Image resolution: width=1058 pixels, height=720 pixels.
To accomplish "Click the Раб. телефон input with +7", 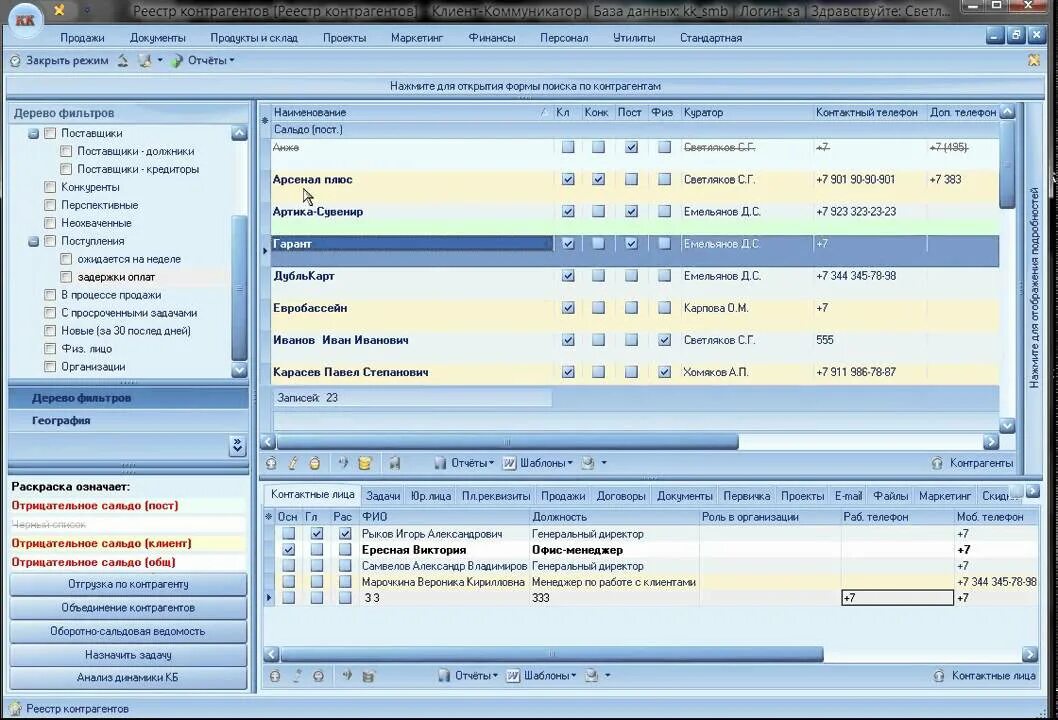I will [x=897, y=598].
